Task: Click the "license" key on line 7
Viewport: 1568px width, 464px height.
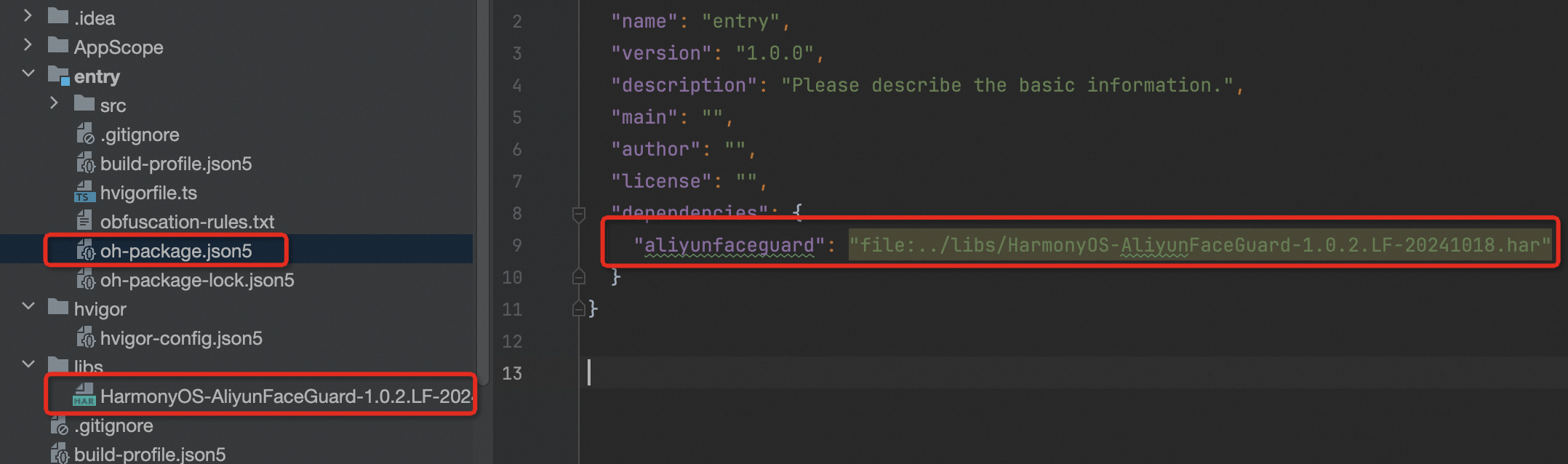Action: pyautogui.click(x=661, y=181)
